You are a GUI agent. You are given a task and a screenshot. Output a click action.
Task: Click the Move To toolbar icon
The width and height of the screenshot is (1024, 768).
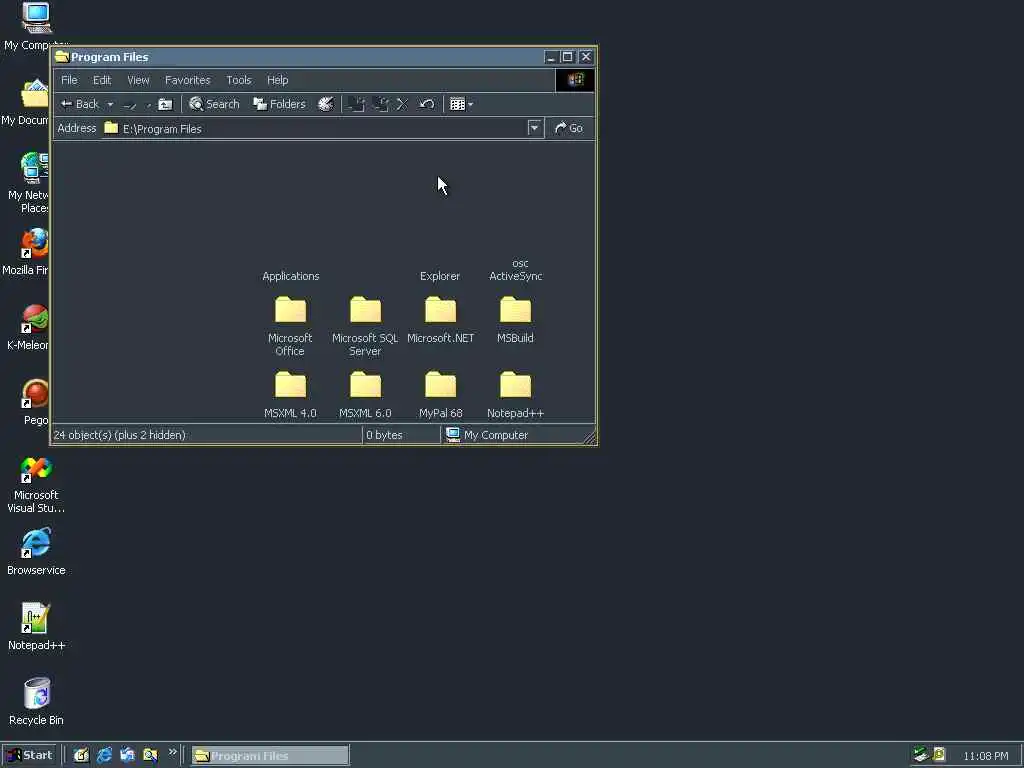pyautogui.click(x=356, y=104)
